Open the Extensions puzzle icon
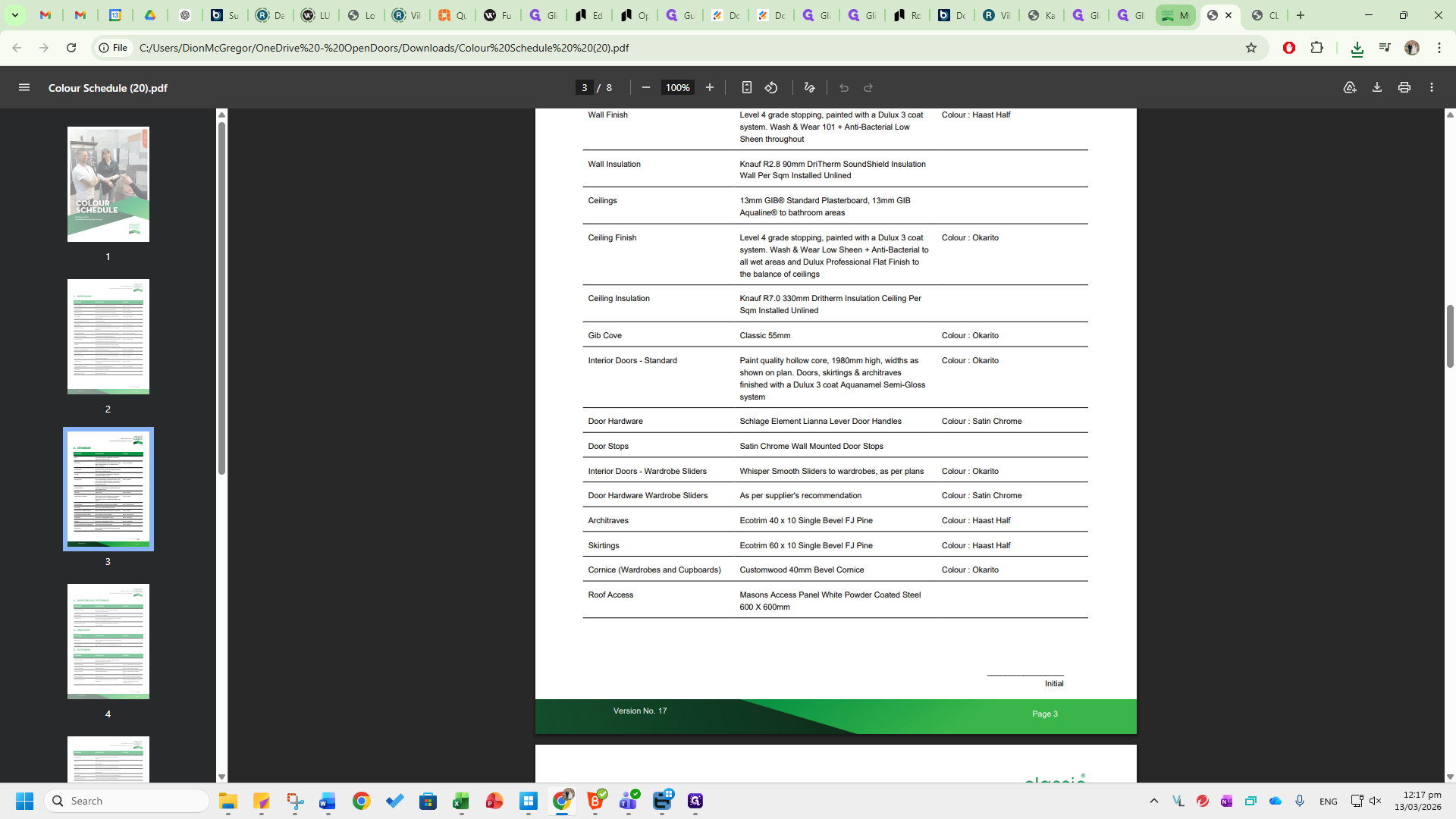The width and height of the screenshot is (1456, 819). (1317, 48)
